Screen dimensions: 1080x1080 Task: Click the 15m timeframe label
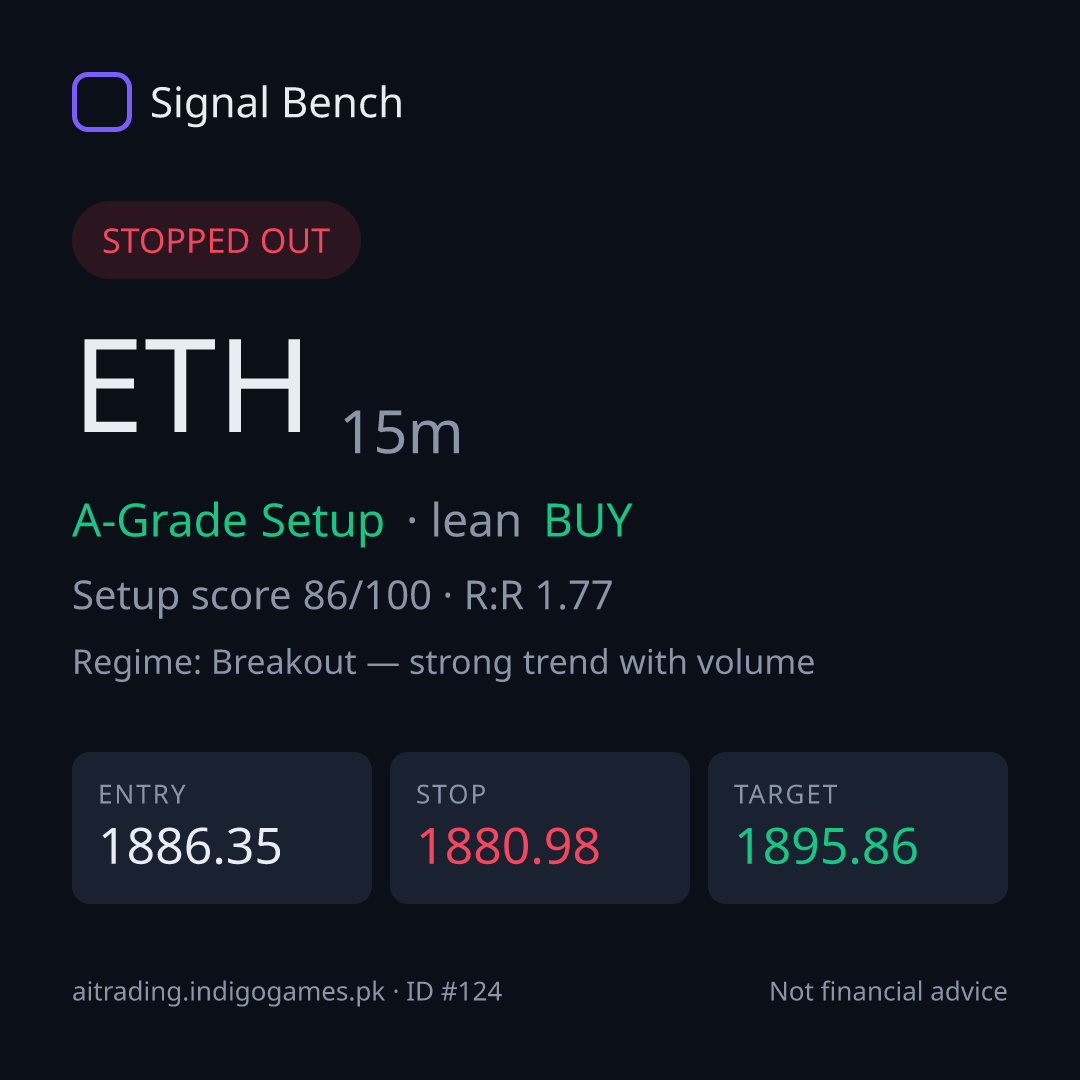coord(402,433)
